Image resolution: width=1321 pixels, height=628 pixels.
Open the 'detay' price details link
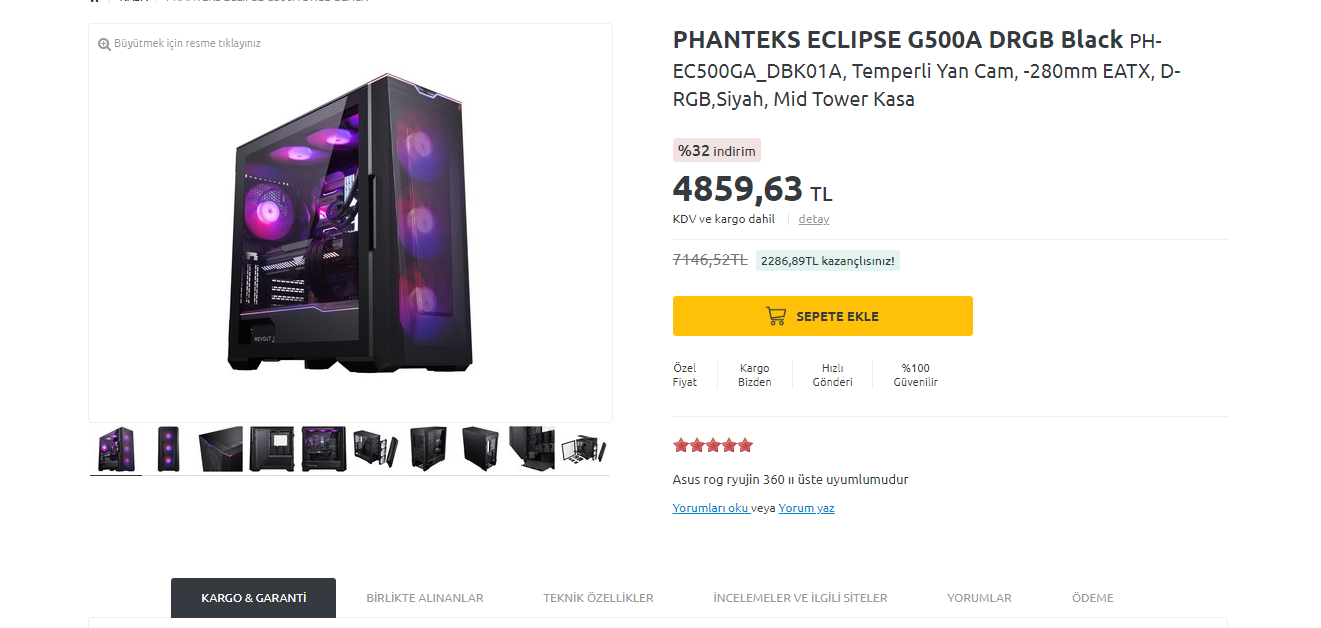pos(813,219)
